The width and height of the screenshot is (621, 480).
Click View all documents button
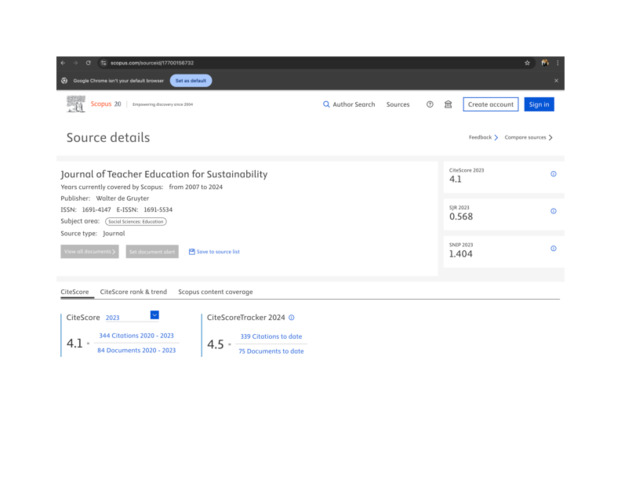tap(90, 251)
